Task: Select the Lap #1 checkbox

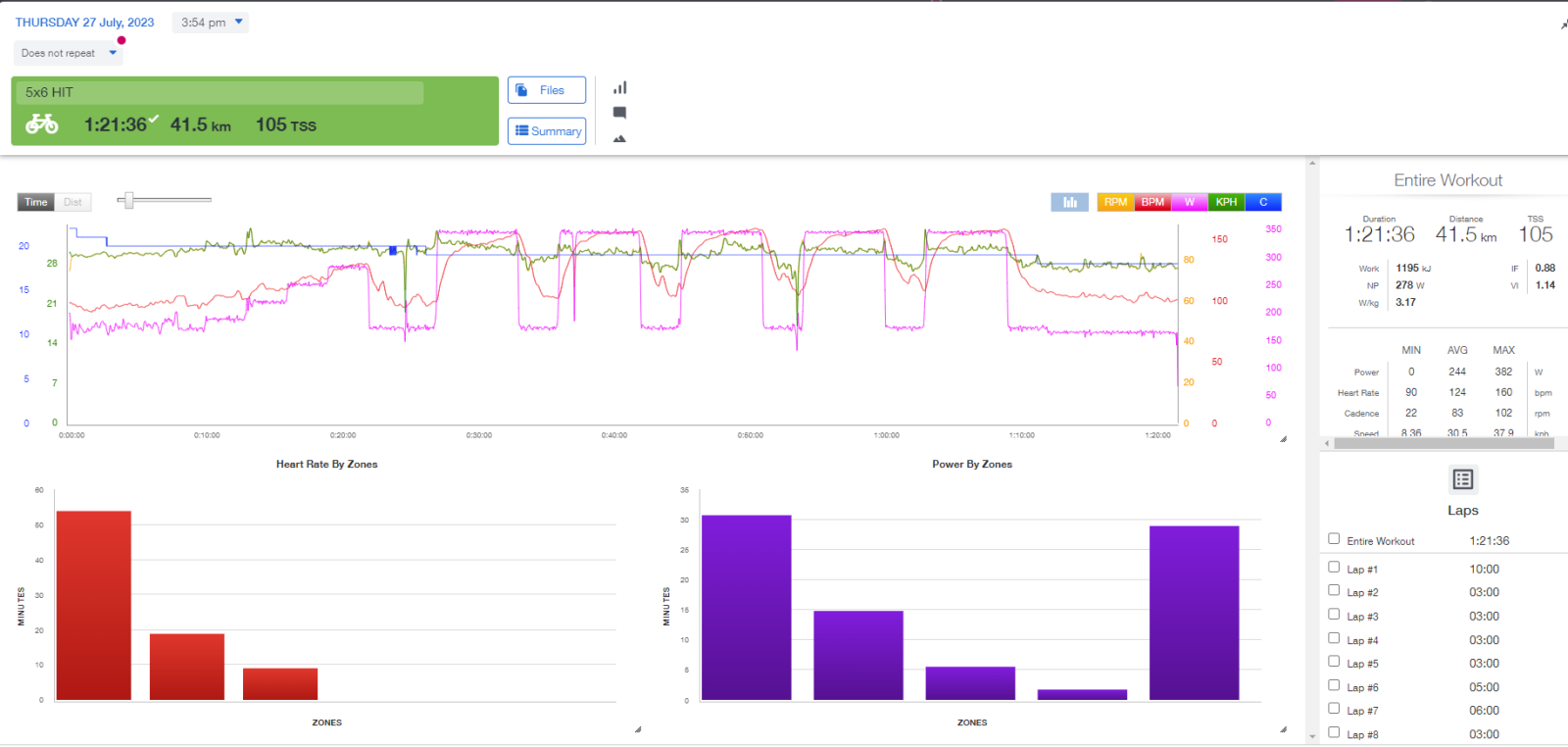Action: pos(1334,567)
